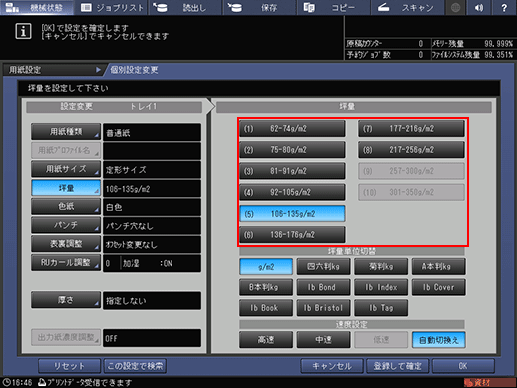Viewport: 517px width, 388px height.
Task: Choose the B本判kg weight unit
Action: tap(266, 287)
